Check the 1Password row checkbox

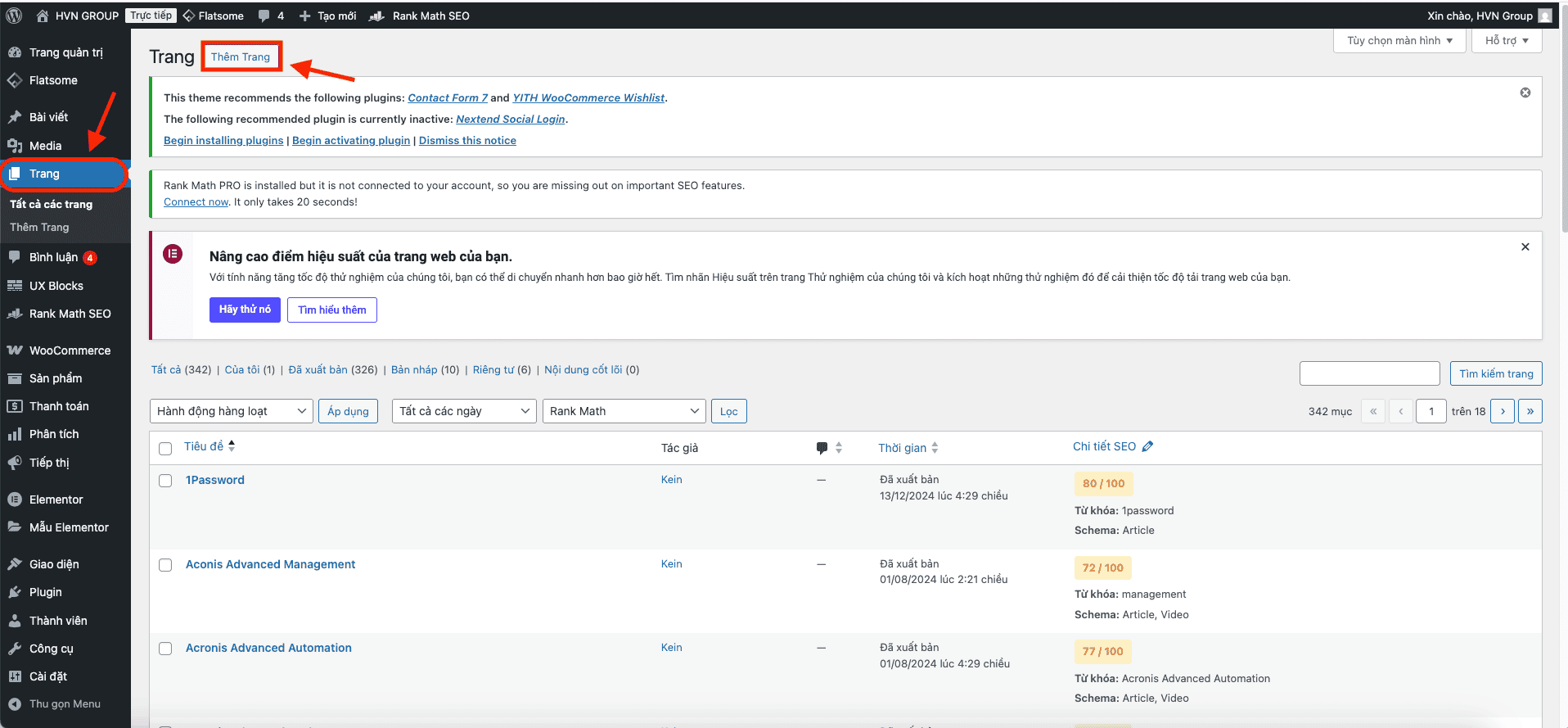pyautogui.click(x=165, y=481)
